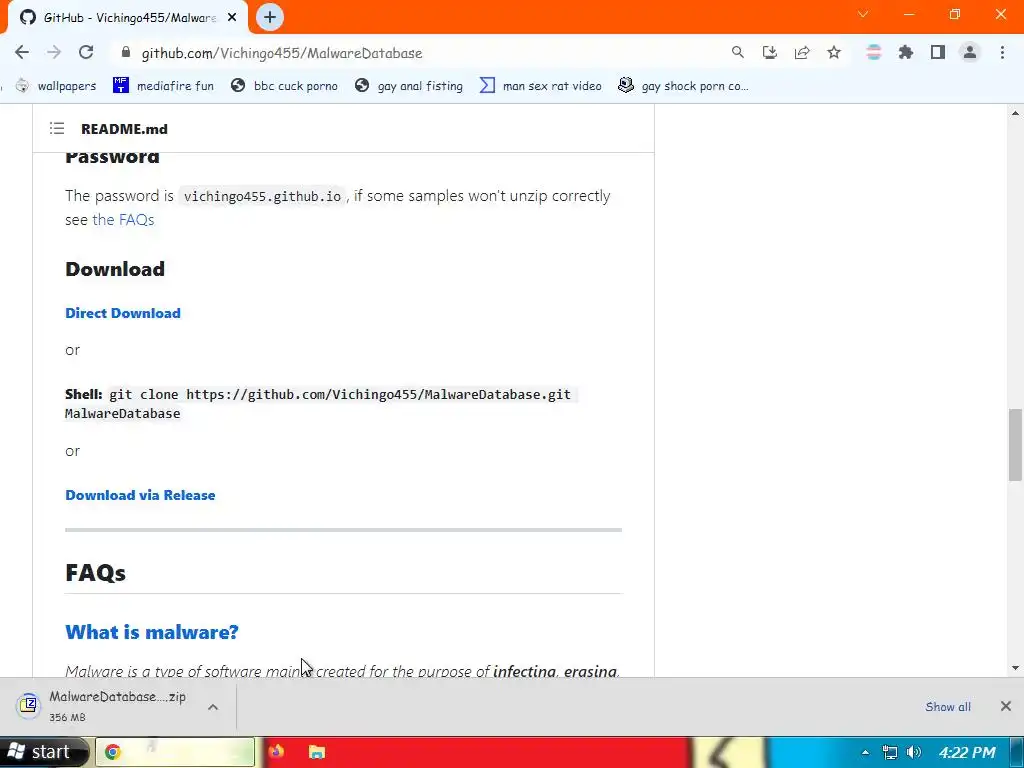Viewport: 1024px width, 768px height.
Task: Open Chrome's three-dot menu
Action: click(1002, 53)
